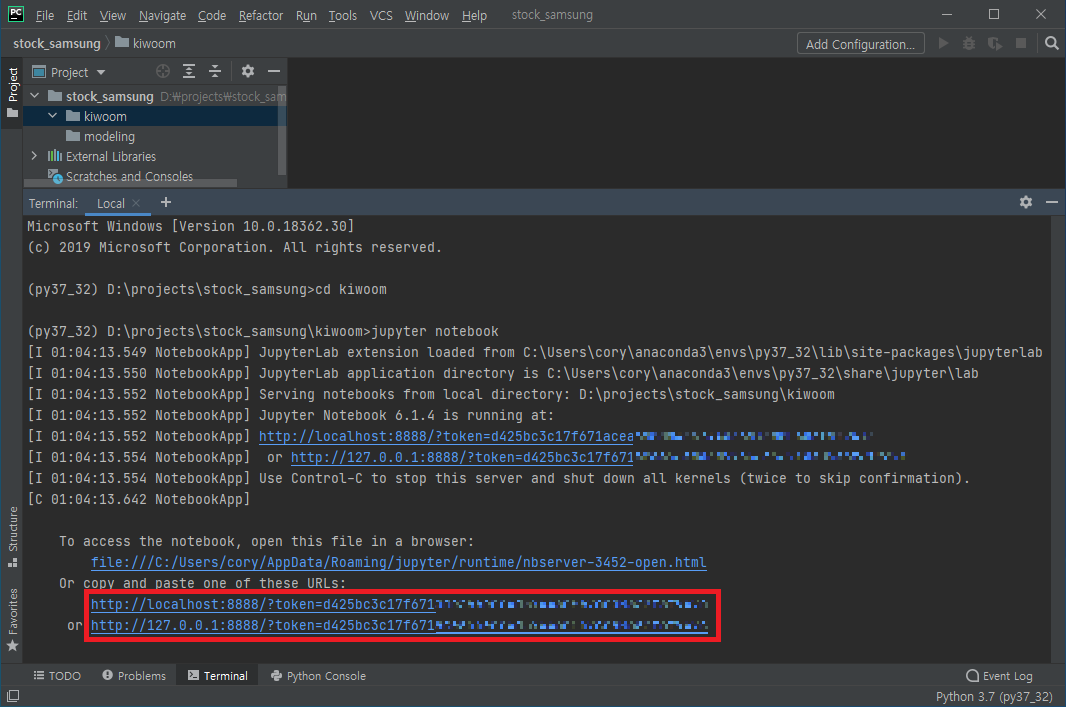Open the Python Console tool window
1066x707 pixels.
318,676
